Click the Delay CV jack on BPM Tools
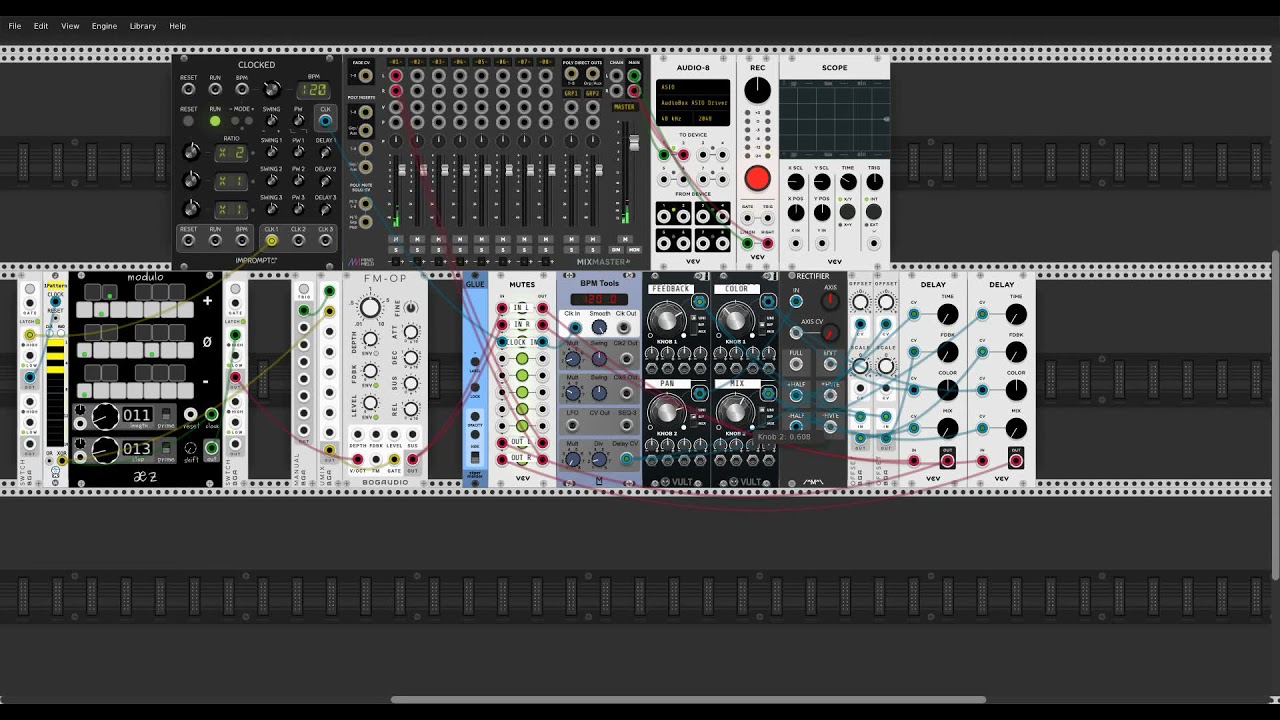Viewport: 1280px width, 720px height. pos(626,459)
